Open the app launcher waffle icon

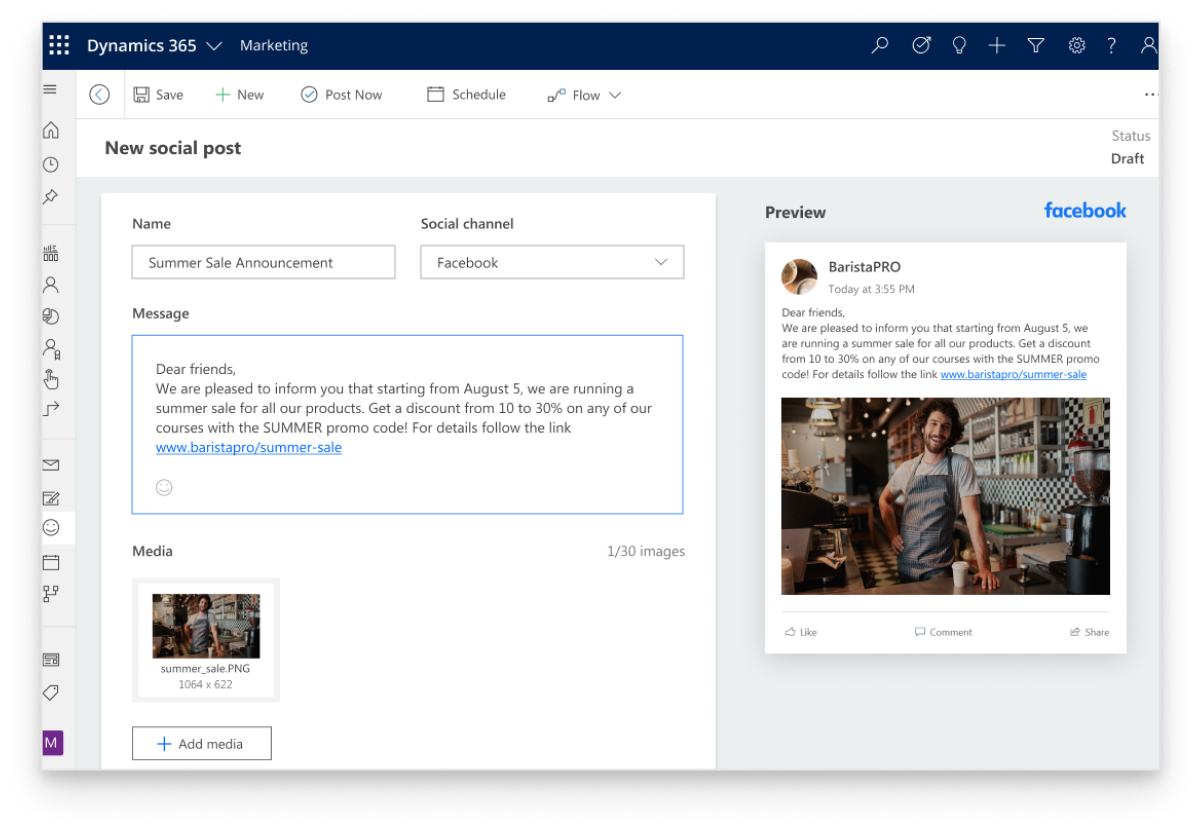pyautogui.click(x=59, y=45)
